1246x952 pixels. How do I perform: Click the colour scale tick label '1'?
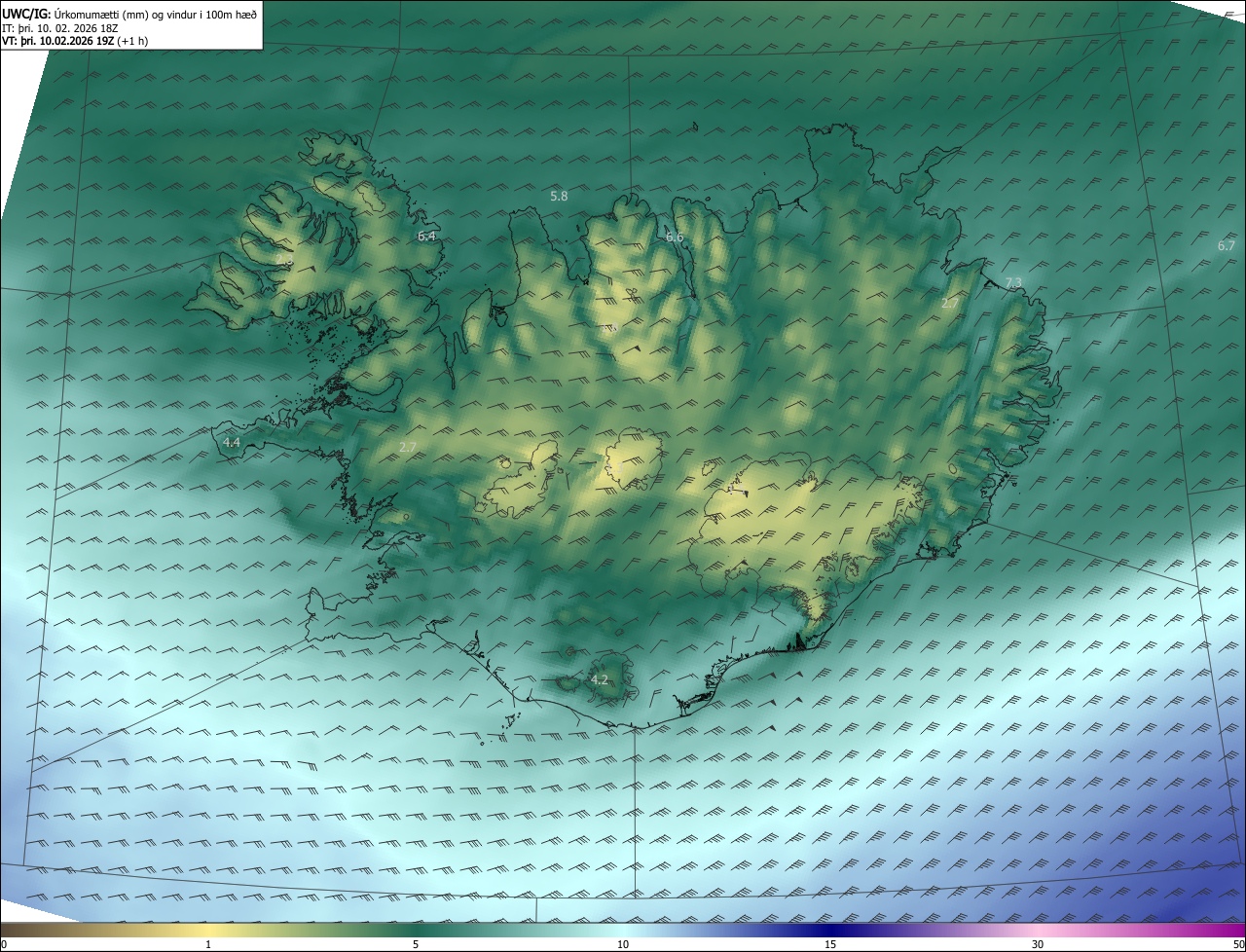point(208,944)
